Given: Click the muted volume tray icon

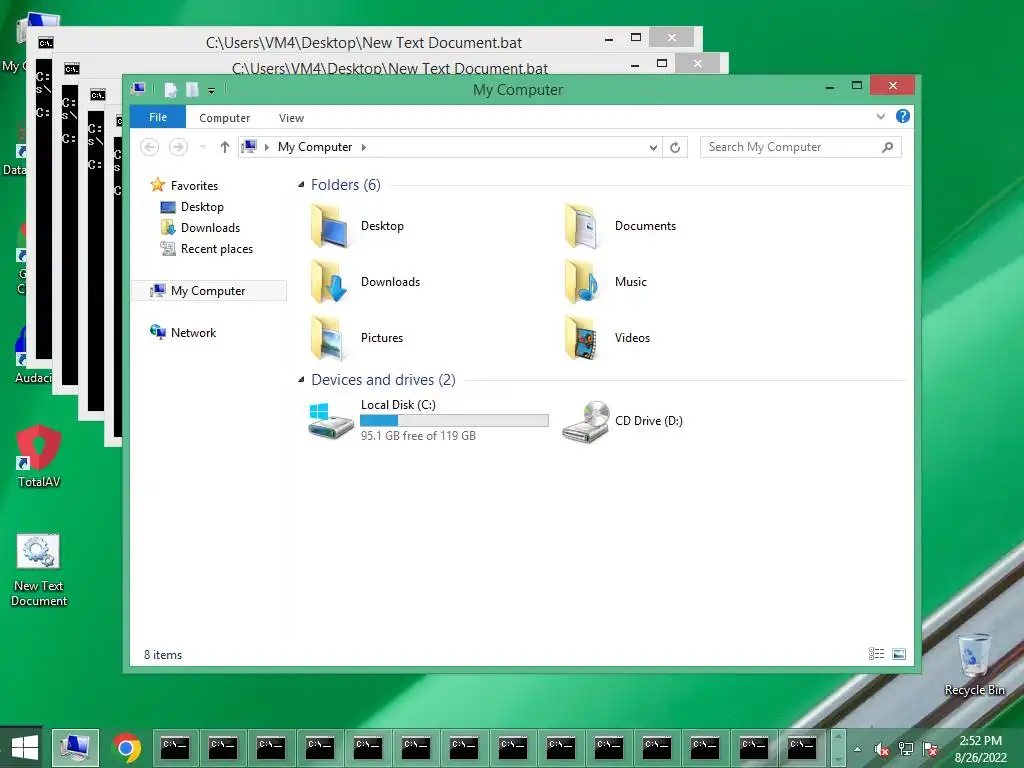Looking at the screenshot, I should pos(882,749).
